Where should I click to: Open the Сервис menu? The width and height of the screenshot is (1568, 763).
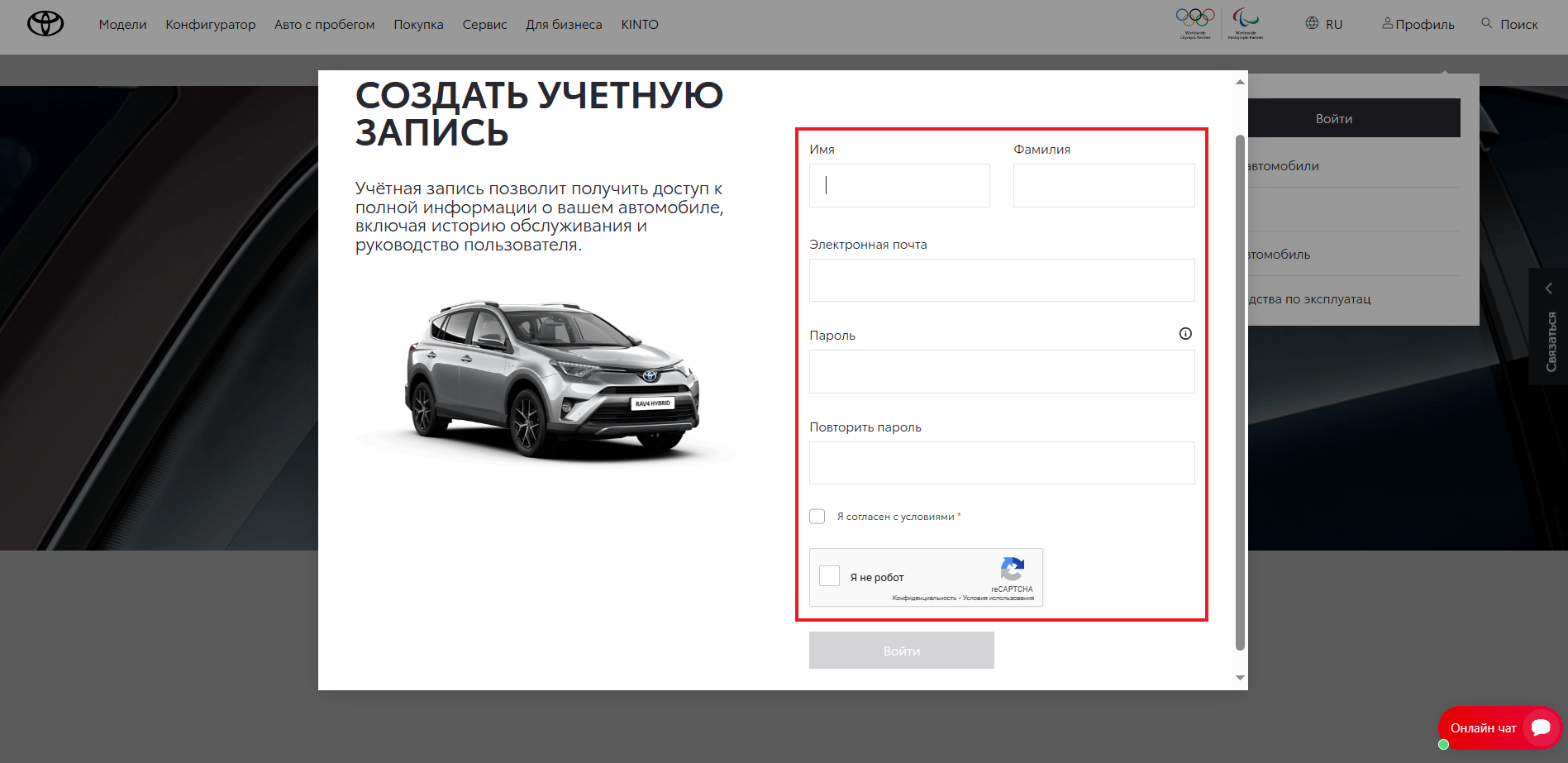pos(485,25)
